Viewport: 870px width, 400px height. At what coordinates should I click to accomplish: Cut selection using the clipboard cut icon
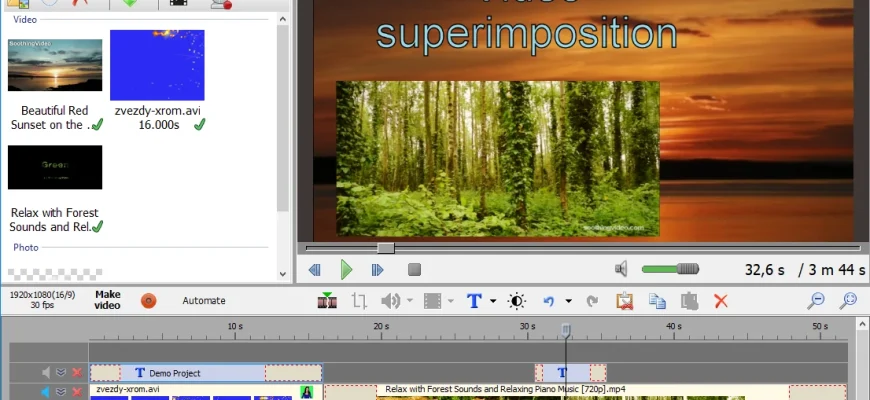[625, 301]
